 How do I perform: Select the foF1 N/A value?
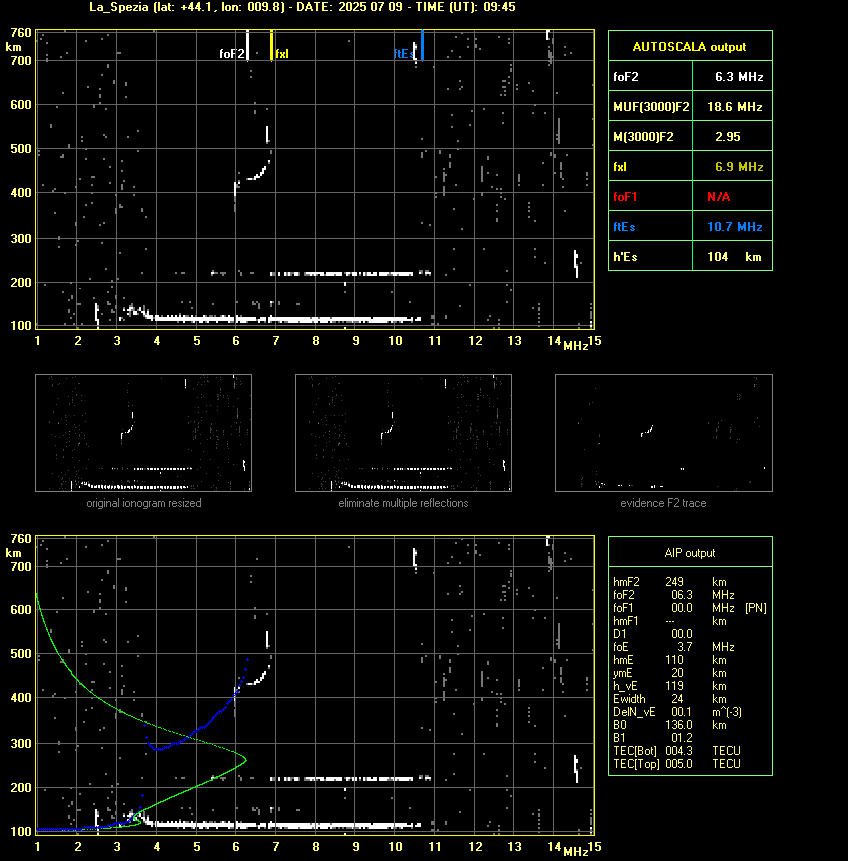click(x=718, y=197)
